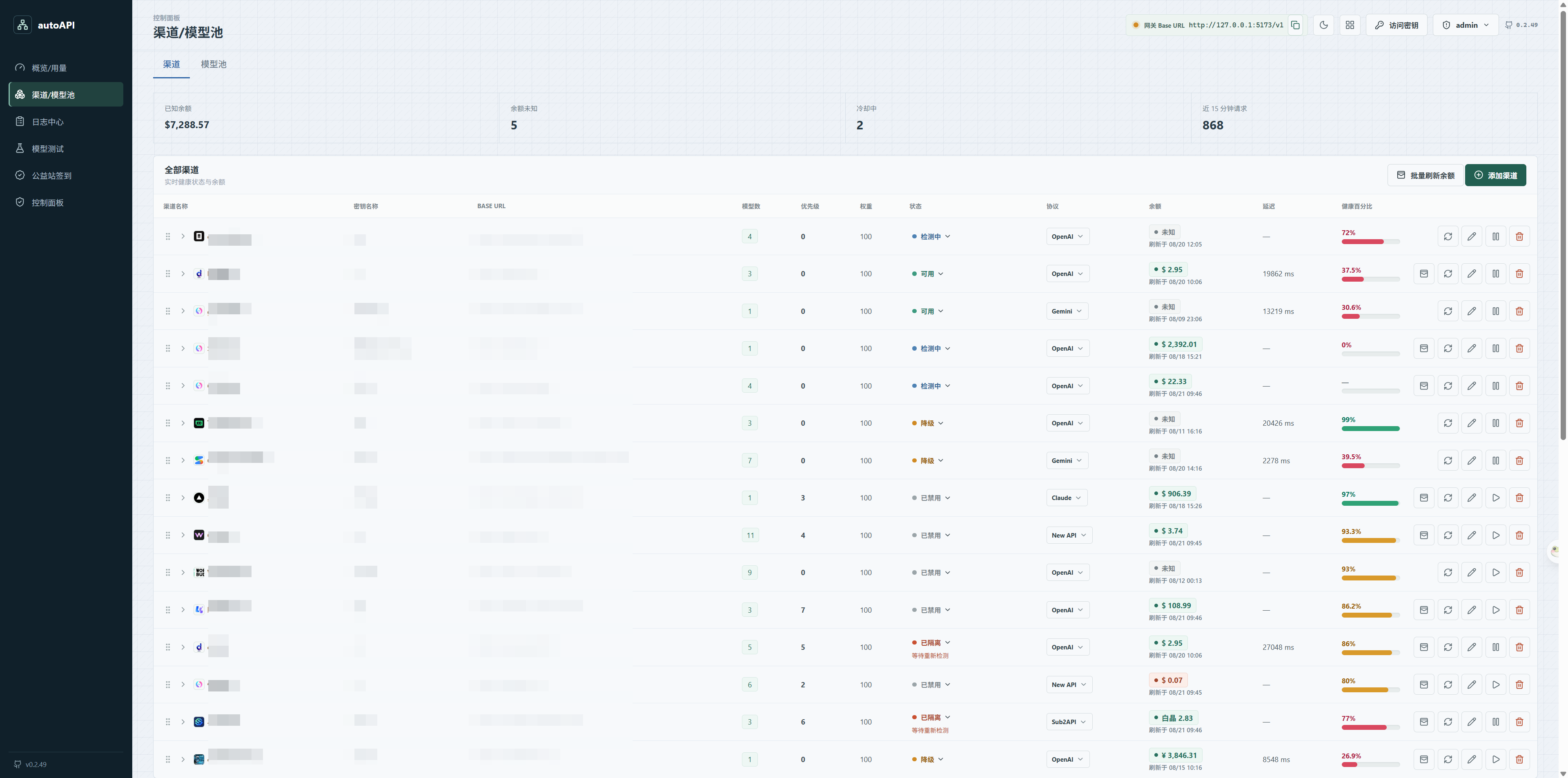
Task: Refresh the channel with 8548 ms latency
Action: tap(1448, 759)
